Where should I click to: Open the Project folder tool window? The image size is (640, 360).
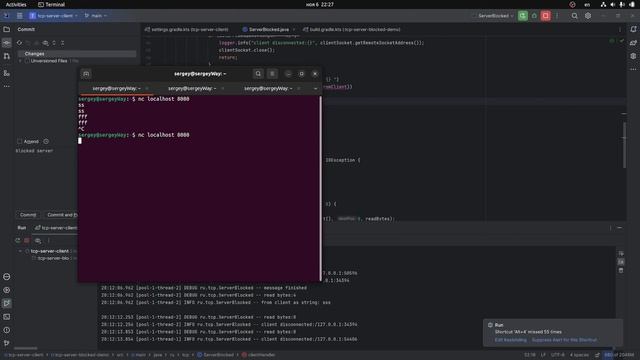point(7,29)
